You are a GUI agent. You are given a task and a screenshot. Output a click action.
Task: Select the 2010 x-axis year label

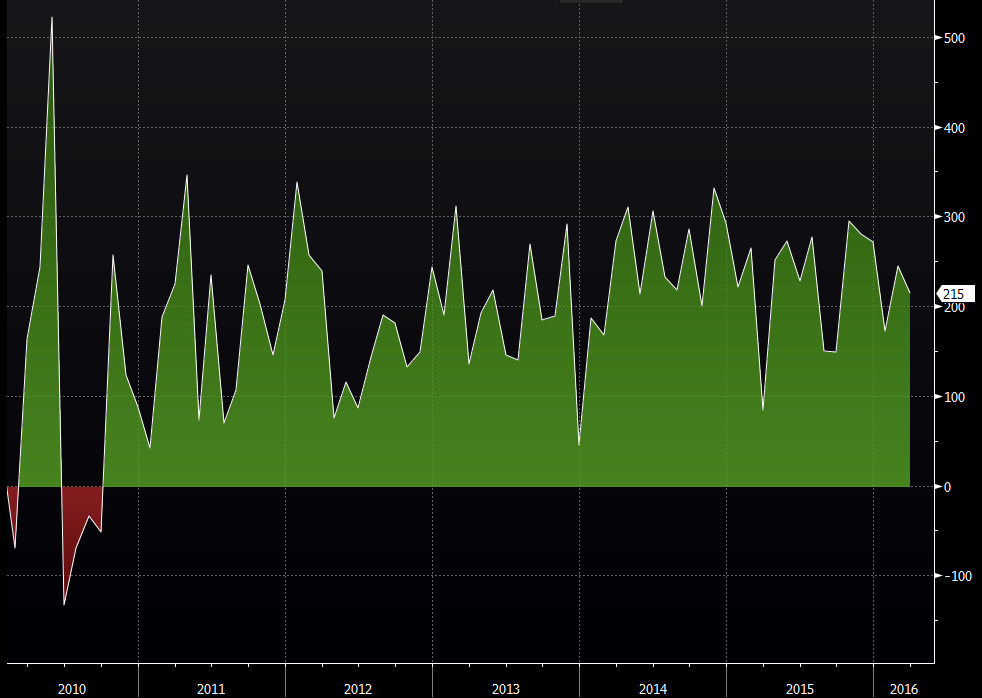point(72,689)
